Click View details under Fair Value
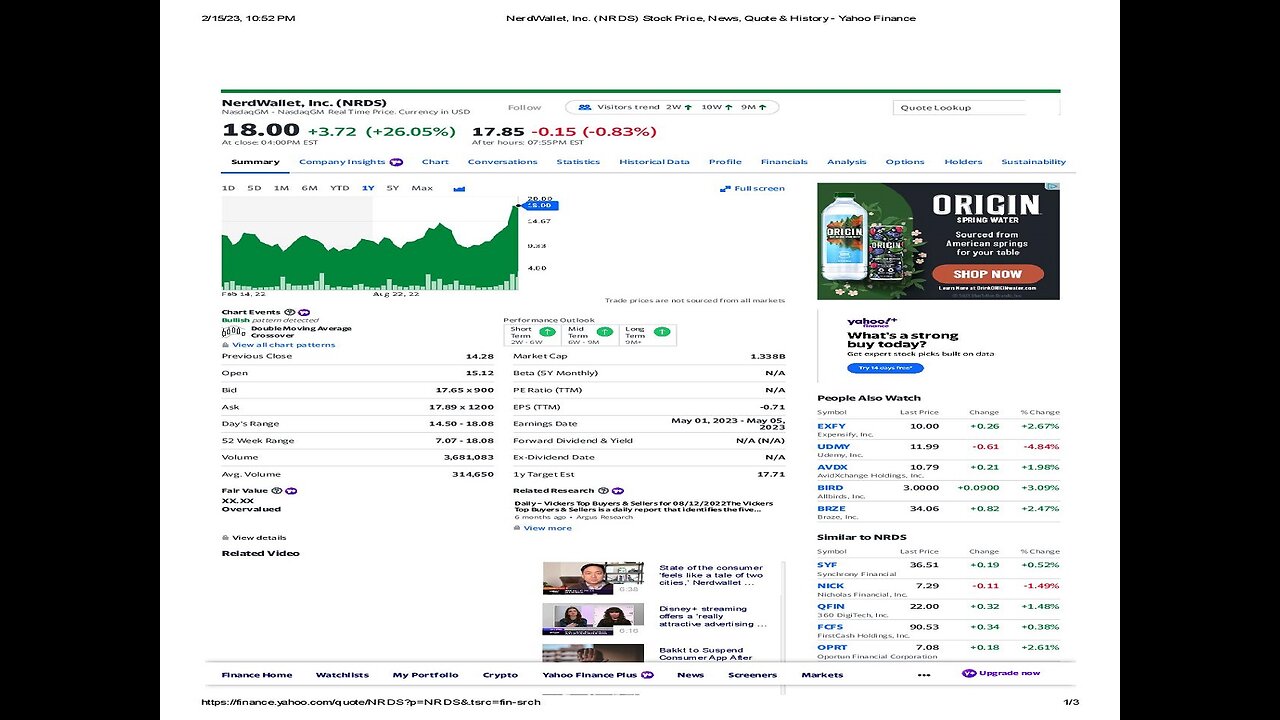The height and width of the screenshot is (720, 1280). point(259,538)
